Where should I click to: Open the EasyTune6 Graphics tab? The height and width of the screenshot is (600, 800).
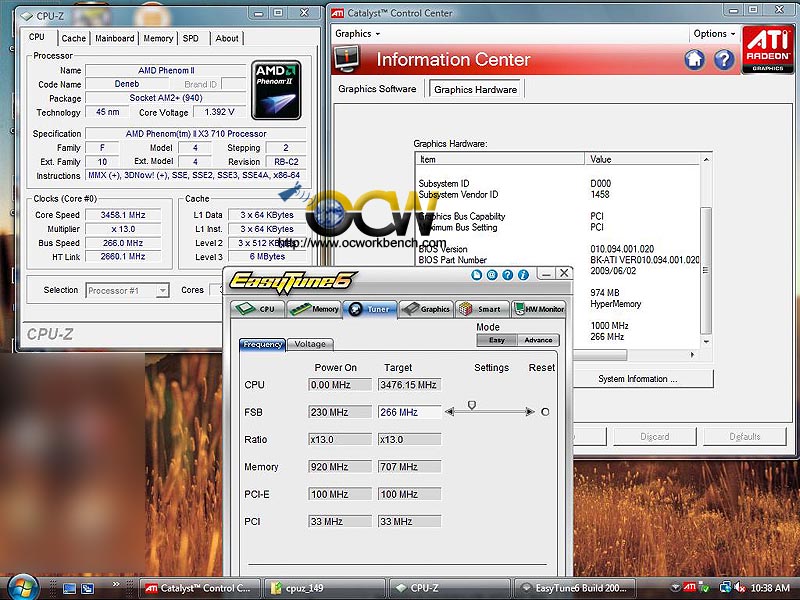[x=426, y=309]
